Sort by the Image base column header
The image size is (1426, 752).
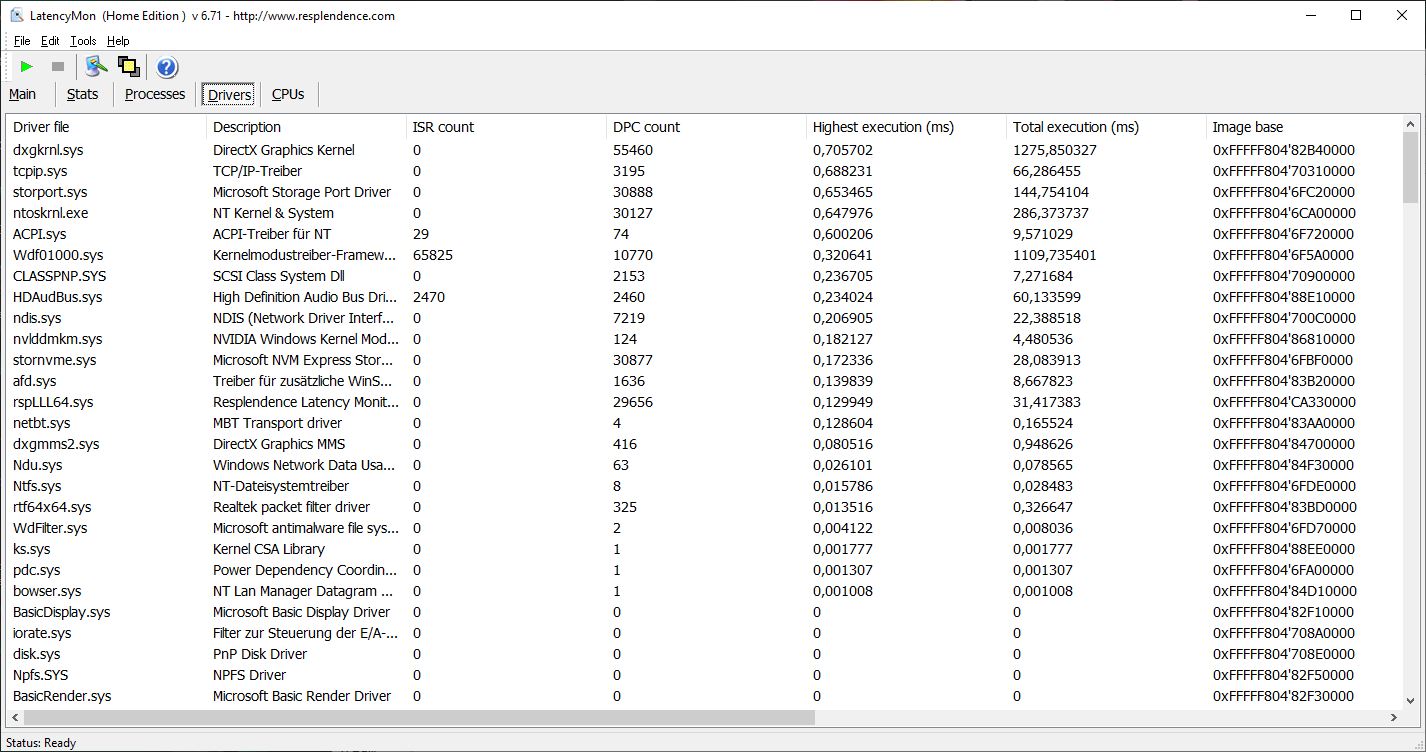click(1304, 127)
